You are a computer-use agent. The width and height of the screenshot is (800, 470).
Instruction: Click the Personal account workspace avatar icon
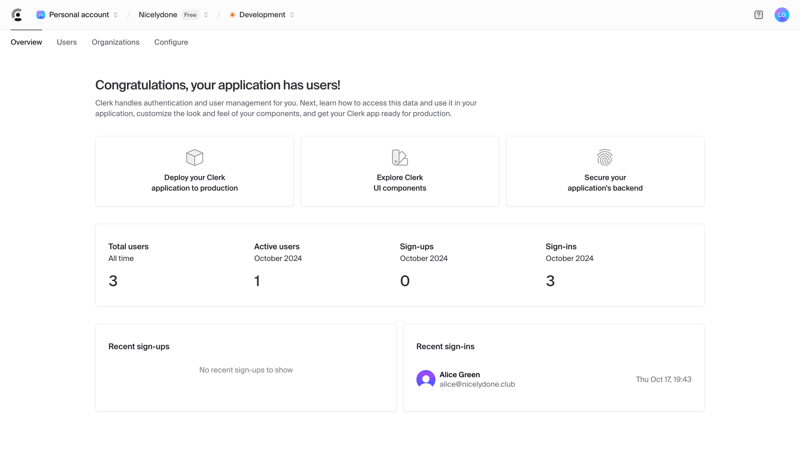tap(40, 15)
